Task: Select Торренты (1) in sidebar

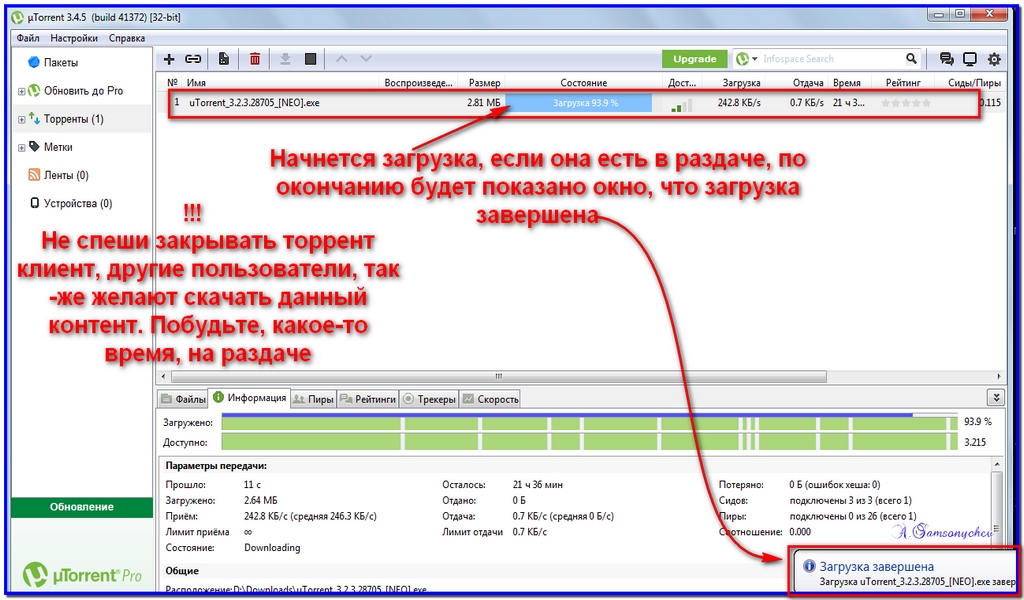Action: [73, 119]
